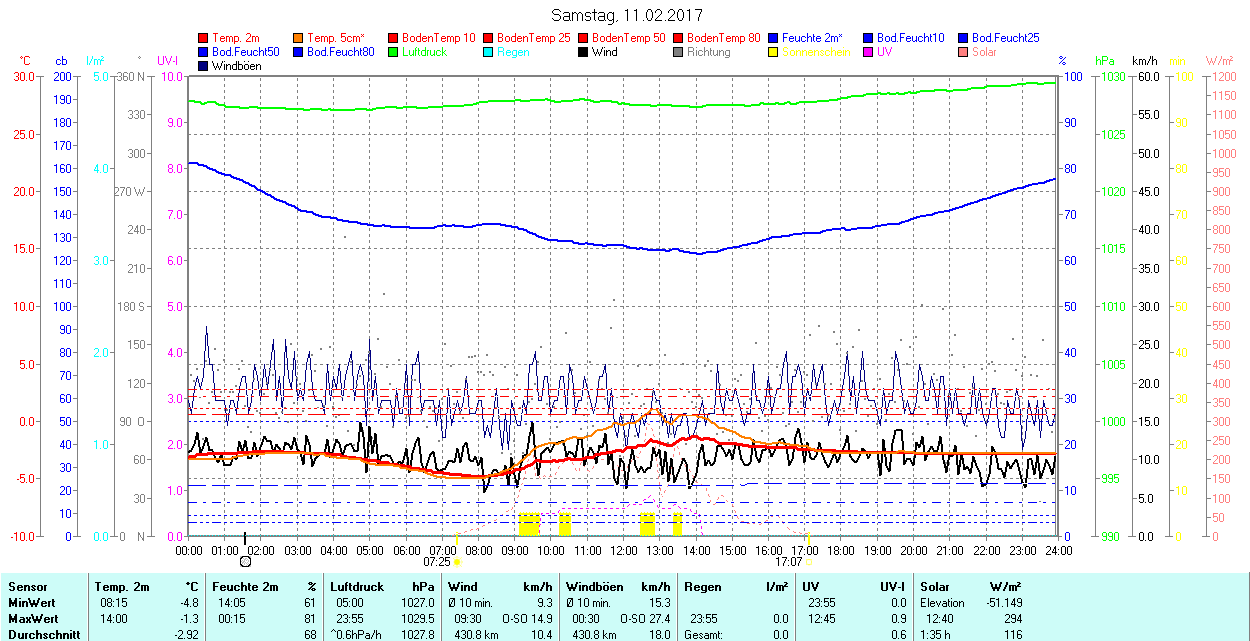
Task: Click the chart title Samstag, 11.02.2017
Action: pos(627,16)
